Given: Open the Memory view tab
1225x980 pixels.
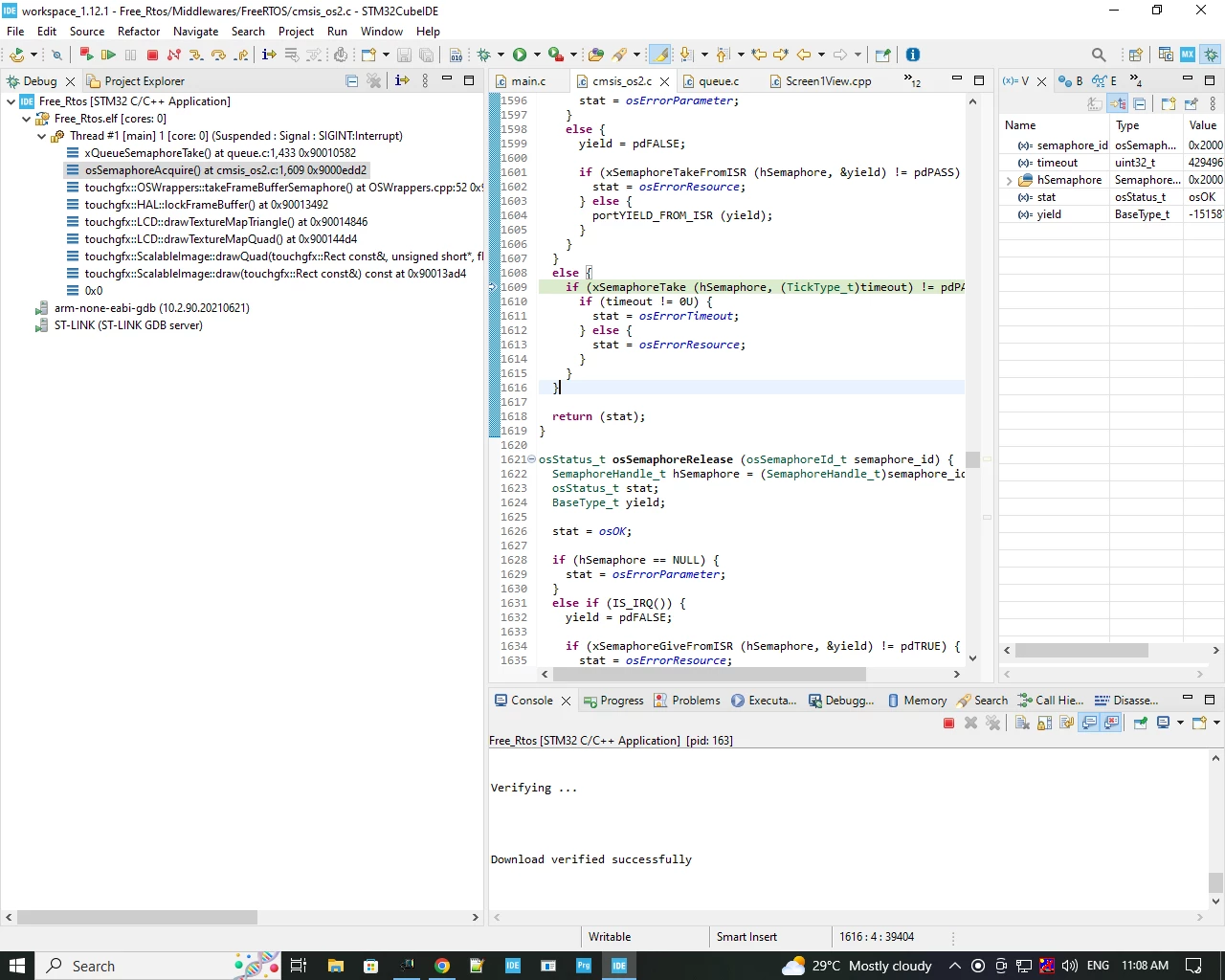Looking at the screenshot, I should (x=917, y=701).
